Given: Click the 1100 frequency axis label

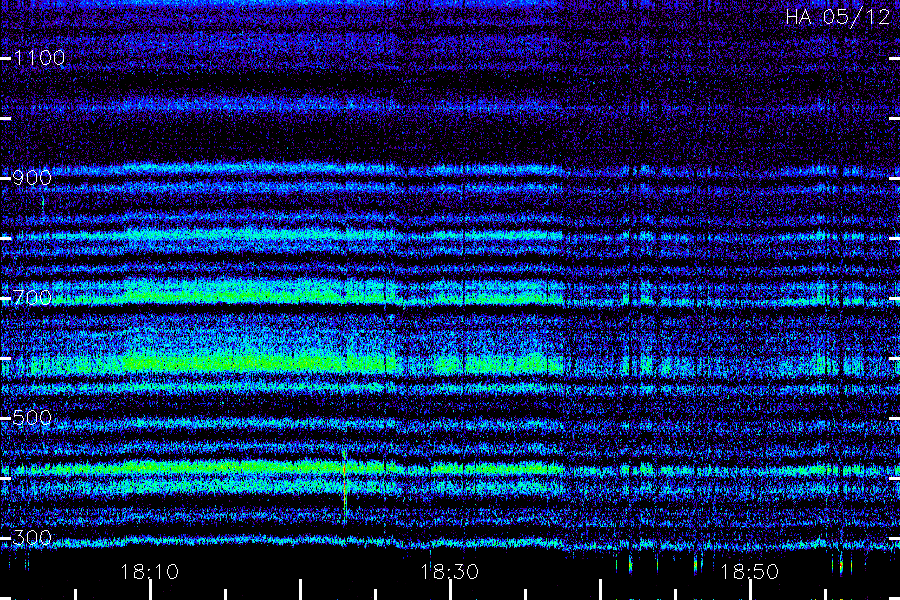Looking at the screenshot, I should 40,57.
